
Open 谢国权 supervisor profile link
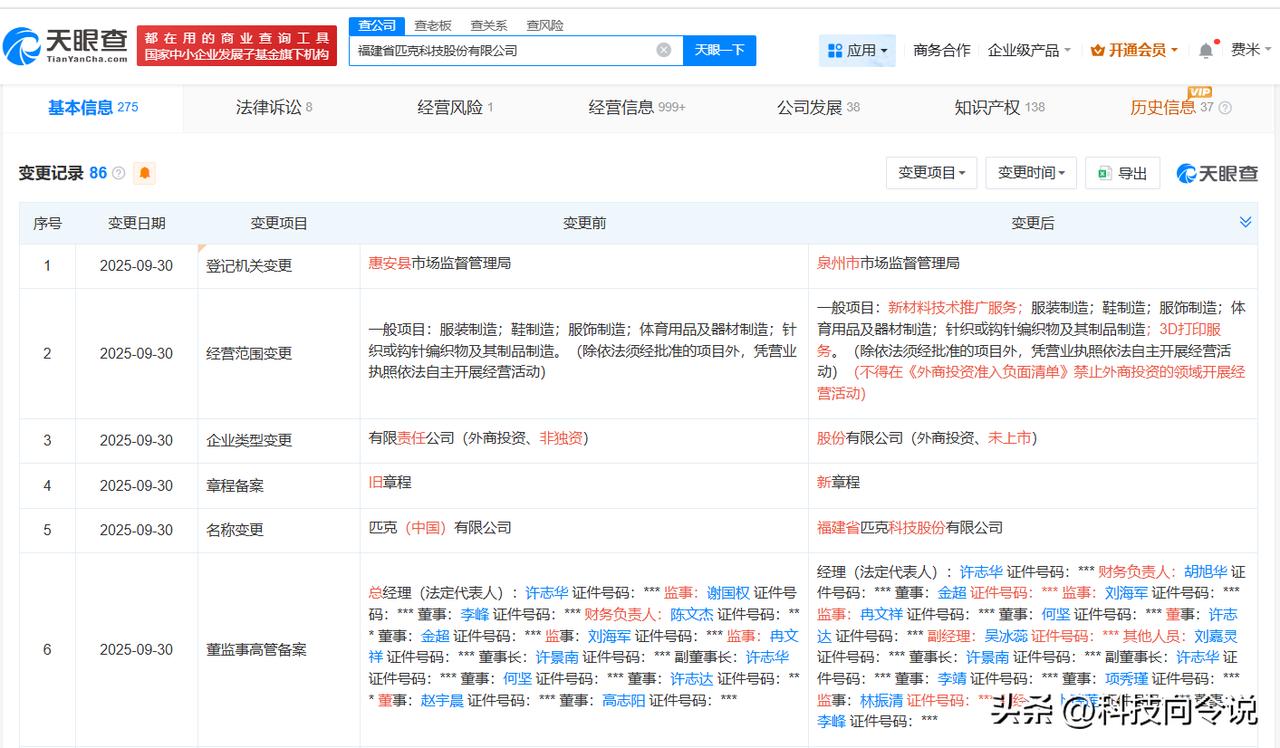[x=728, y=593]
